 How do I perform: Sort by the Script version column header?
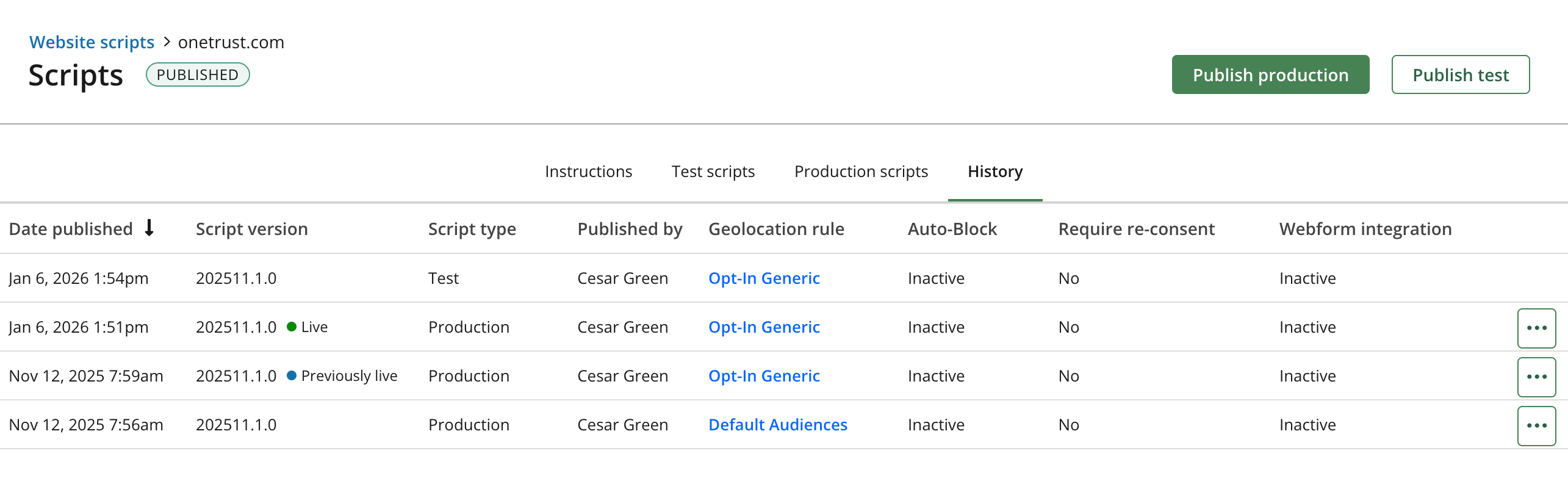(x=251, y=229)
